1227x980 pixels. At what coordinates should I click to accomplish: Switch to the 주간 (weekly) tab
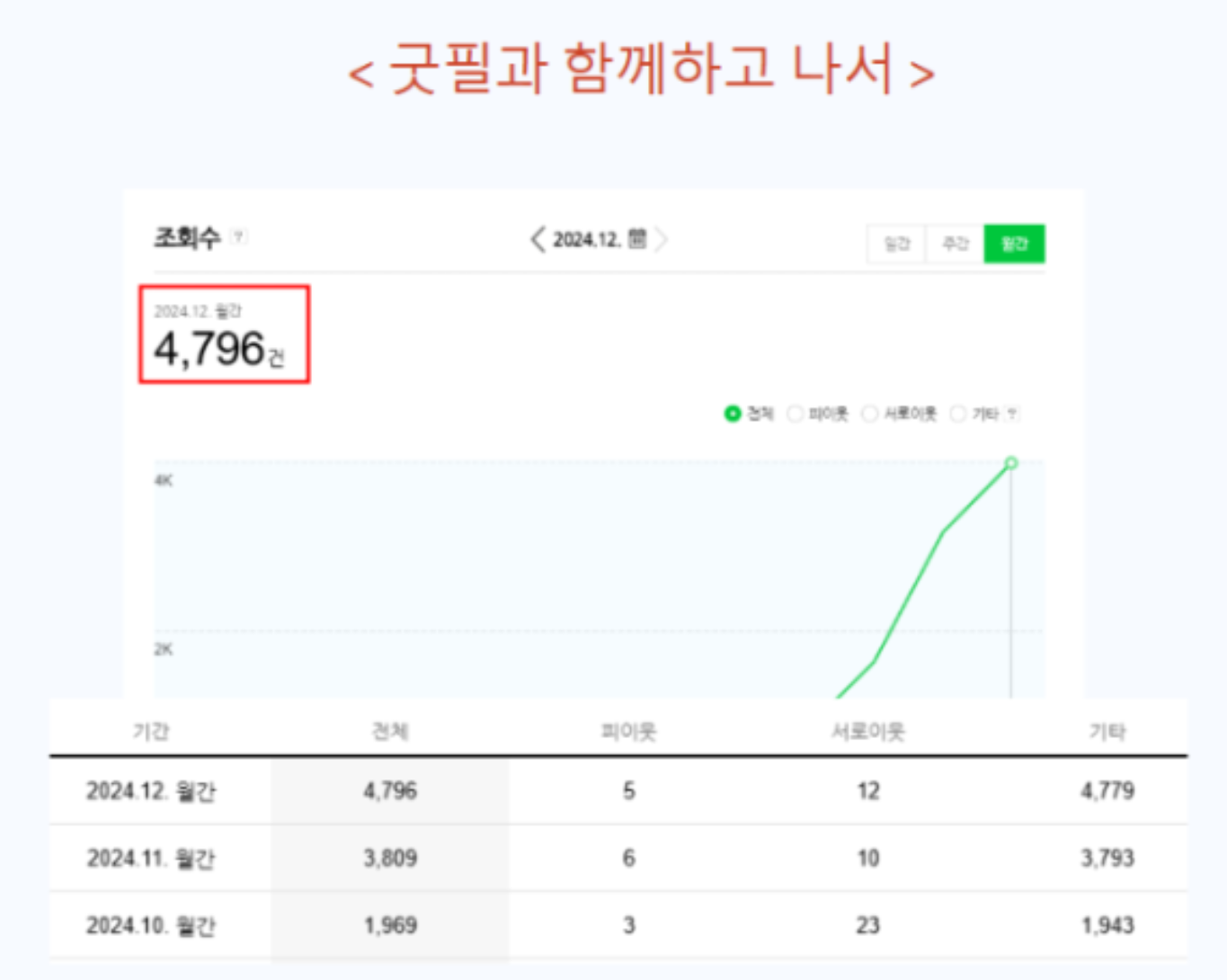coord(955,244)
